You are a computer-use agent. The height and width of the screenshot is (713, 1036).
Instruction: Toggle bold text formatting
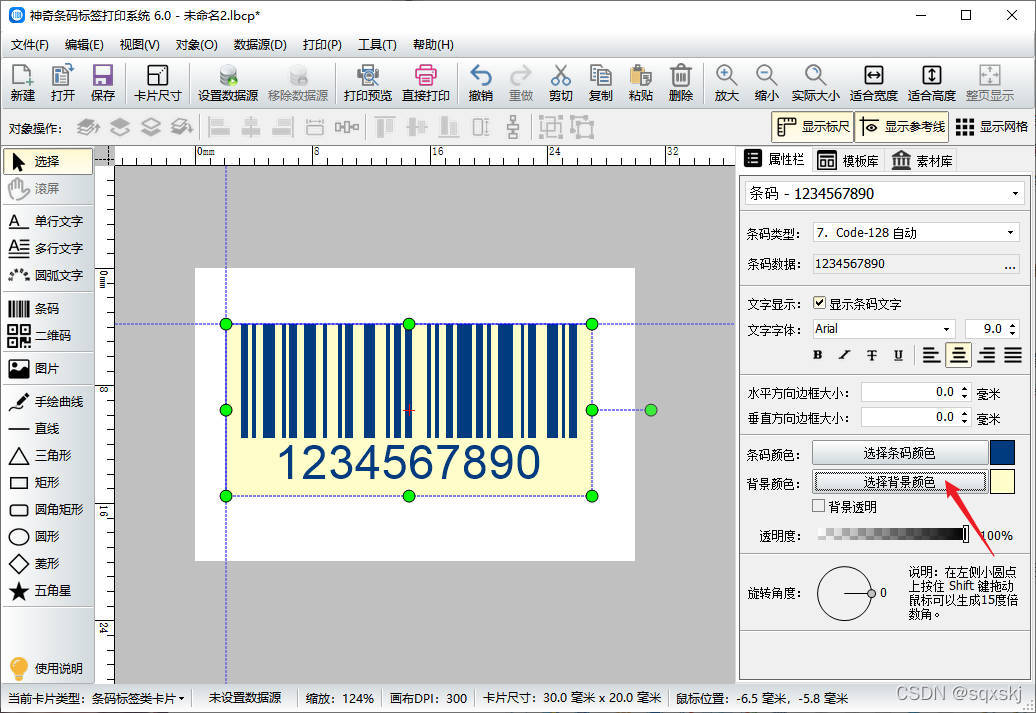click(x=817, y=355)
